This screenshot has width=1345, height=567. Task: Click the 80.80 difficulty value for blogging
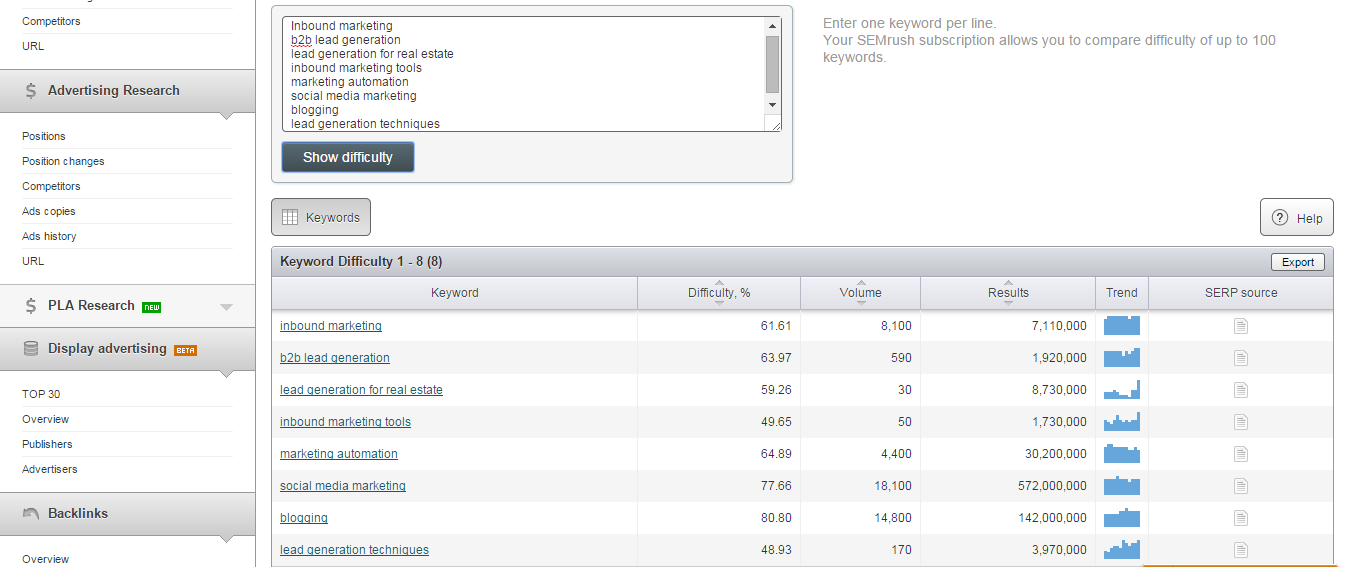coord(776,518)
